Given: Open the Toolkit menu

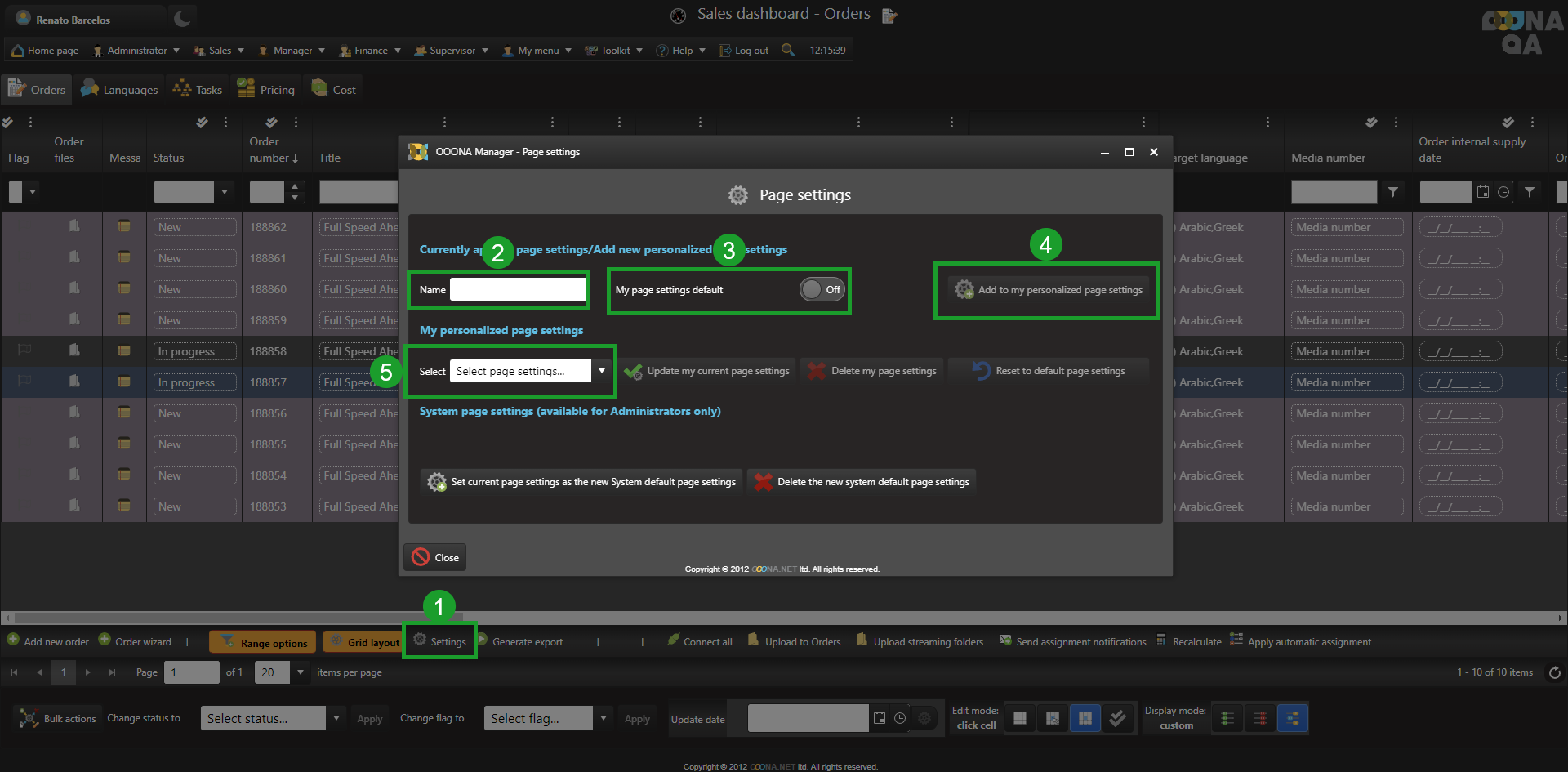Looking at the screenshot, I should tap(614, 51).
